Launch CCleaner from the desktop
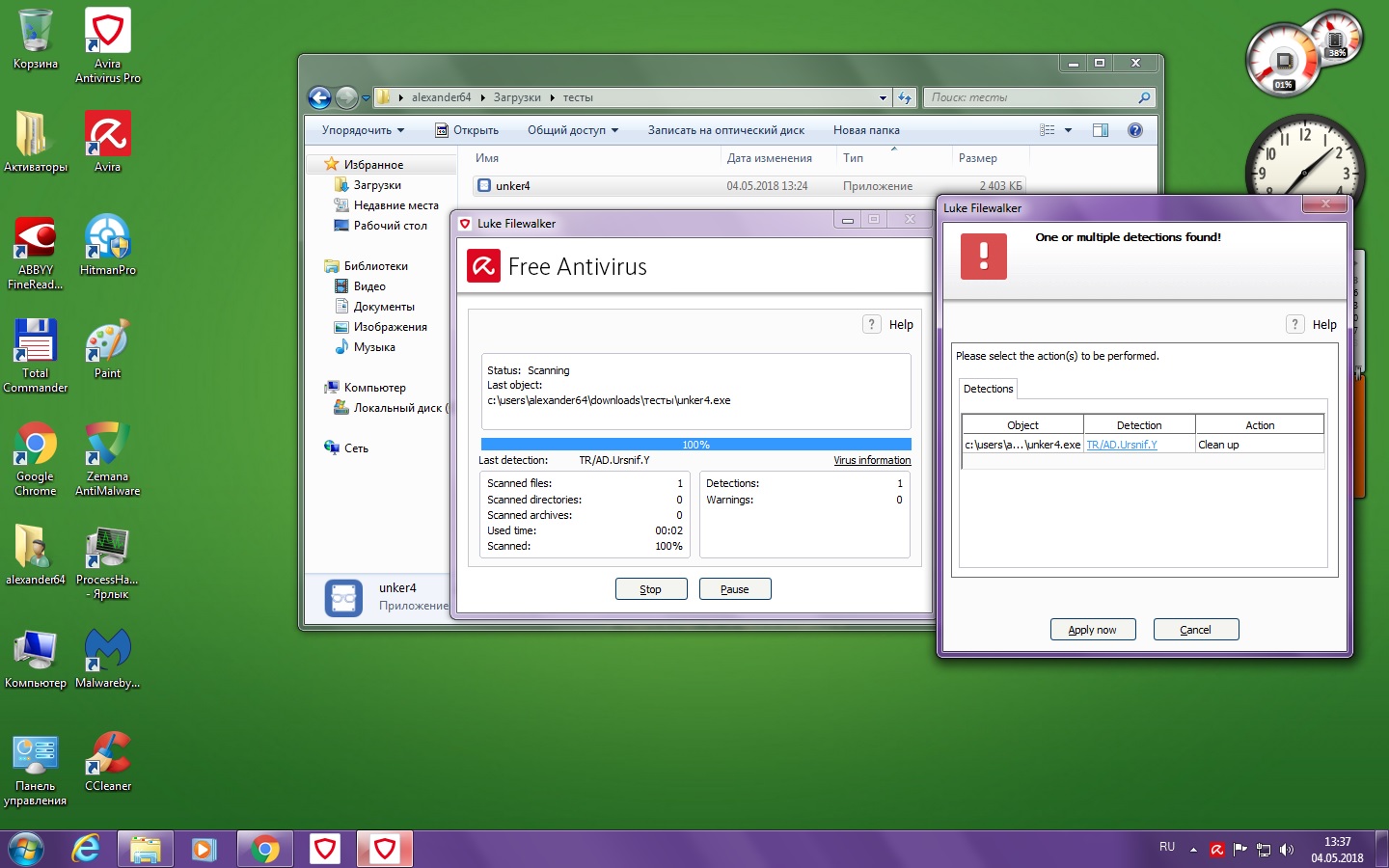 pyautogui.click(x=107, y=755)
